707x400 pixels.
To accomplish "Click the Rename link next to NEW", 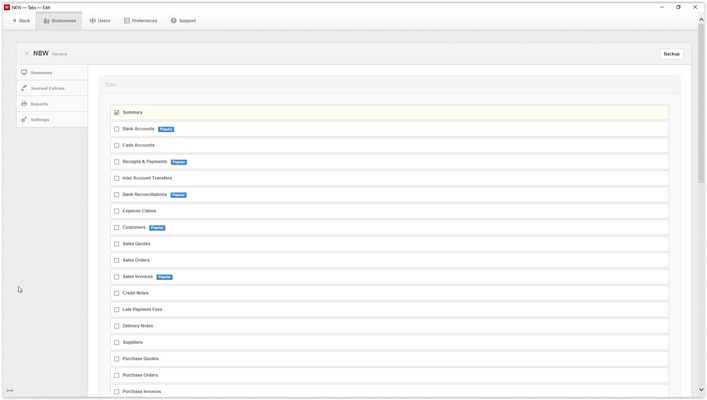I will click(x=60, y=54).
